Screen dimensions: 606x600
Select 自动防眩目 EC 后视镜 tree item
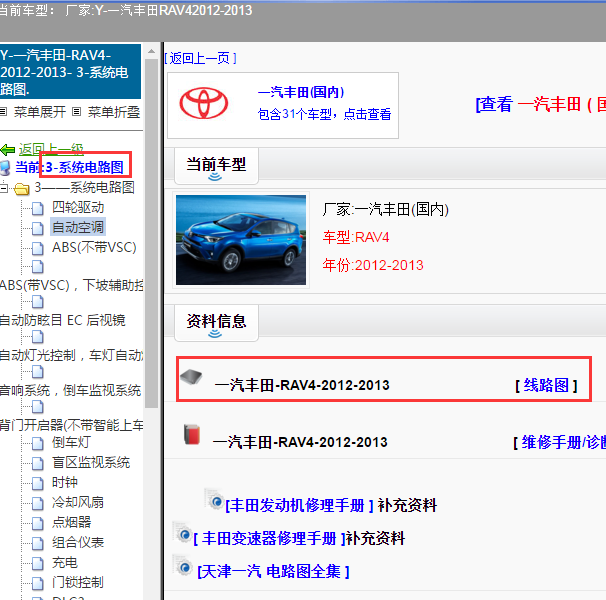[63, 320]
